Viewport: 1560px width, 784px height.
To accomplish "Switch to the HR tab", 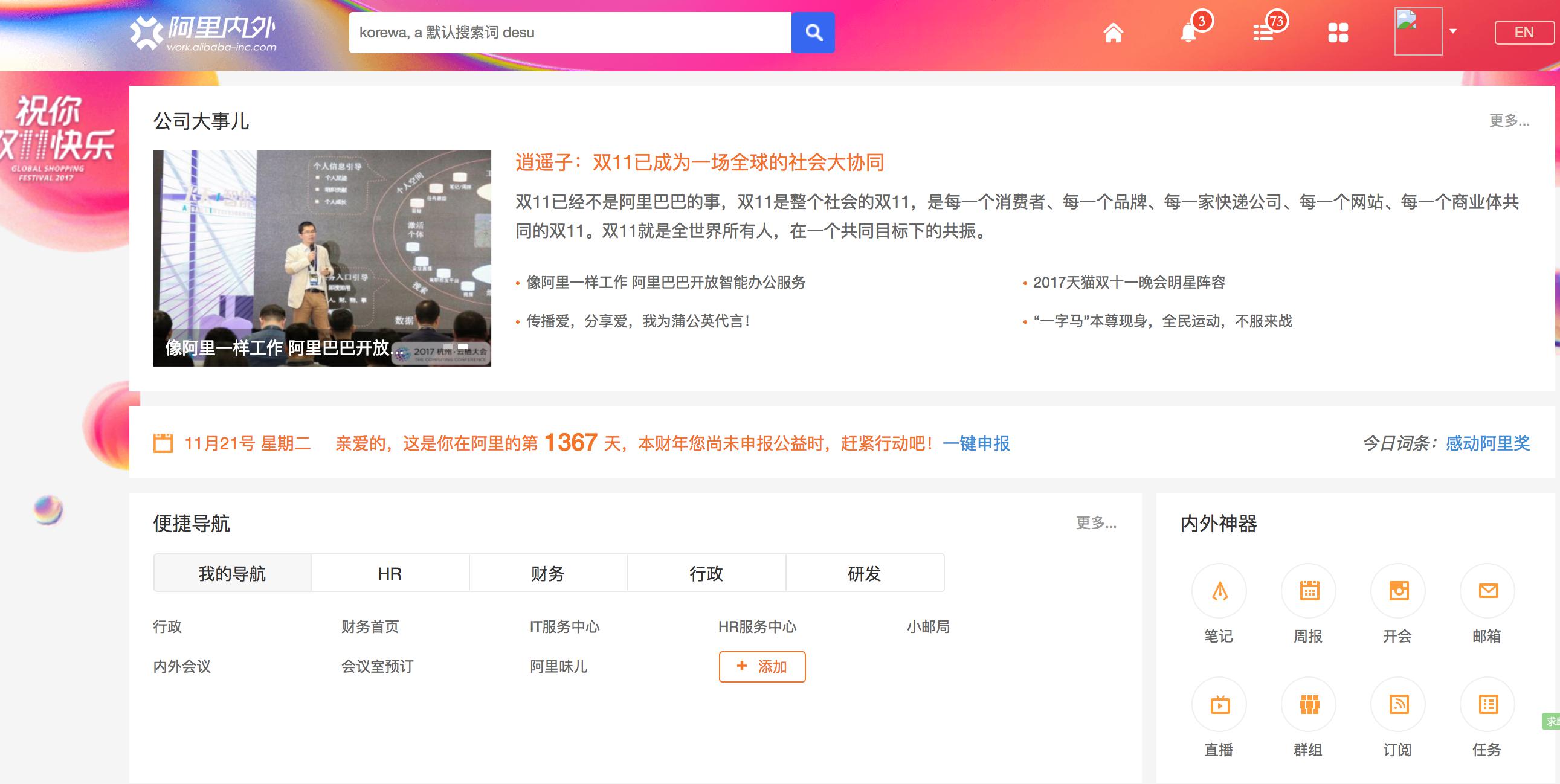I will point(390,573).
